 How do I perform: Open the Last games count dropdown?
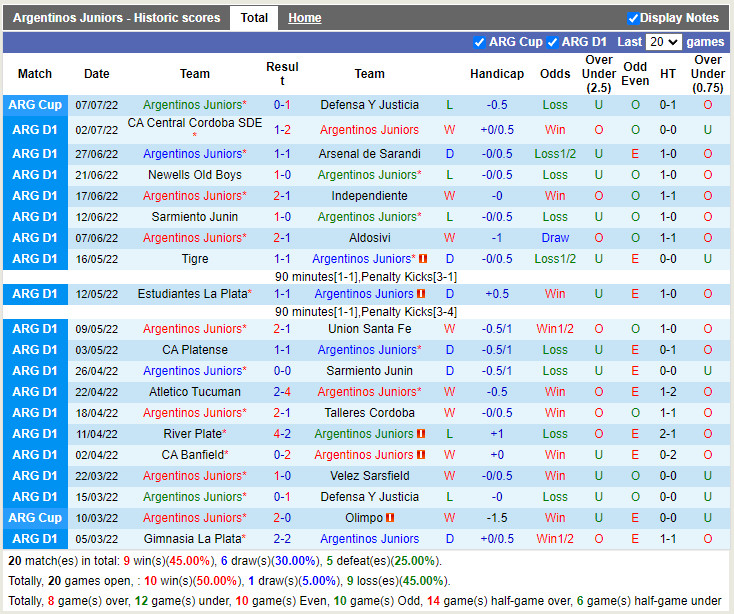[663, 42]
